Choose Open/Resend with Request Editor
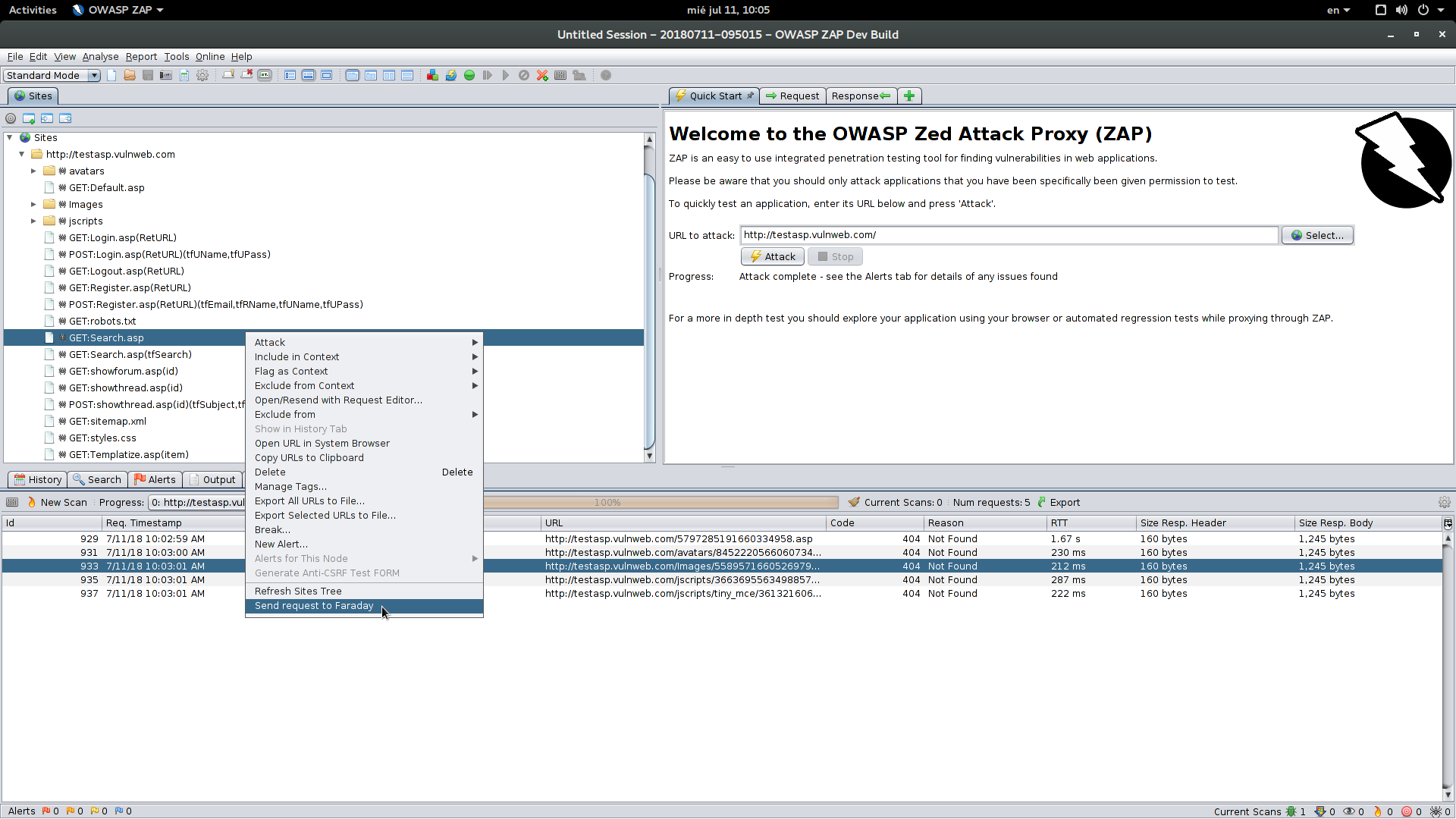Image resolution: width=1456 pixels, height=819 pixels. pyautogui.click(x=364, y=400)
